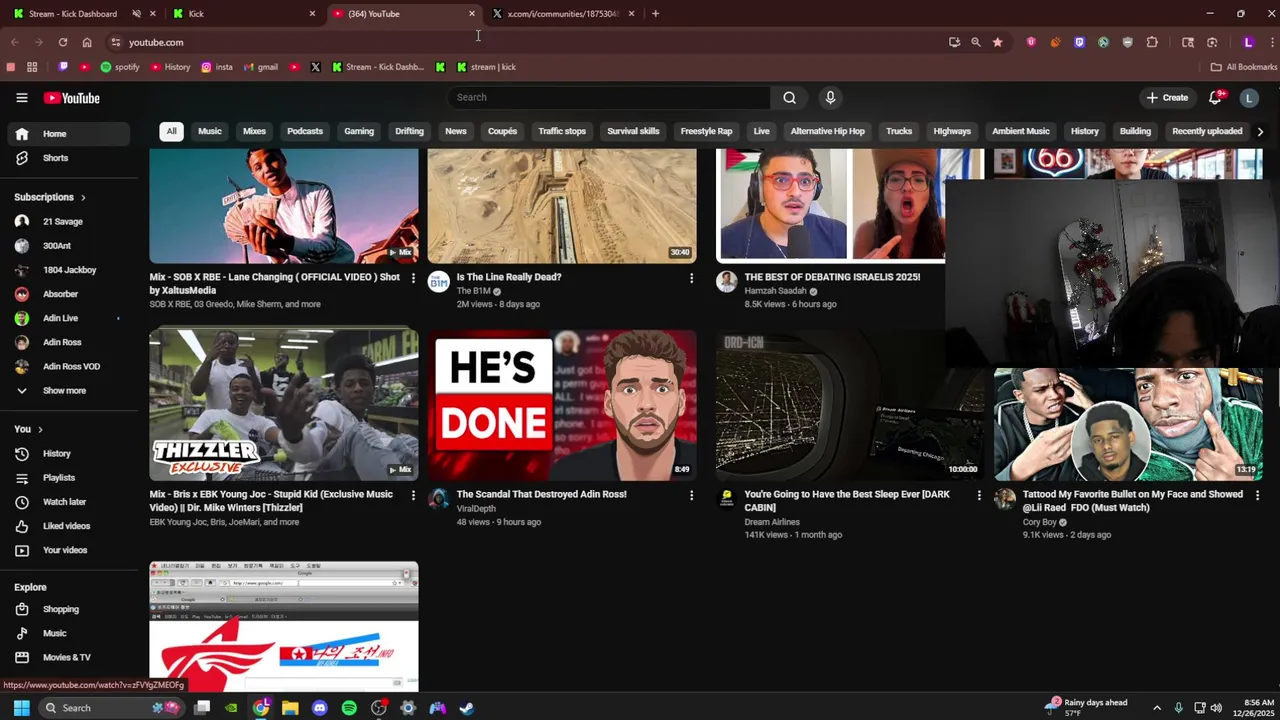Open Music under Explore
The width and height of the screenshot is (1280, 720).
(69, 633)
